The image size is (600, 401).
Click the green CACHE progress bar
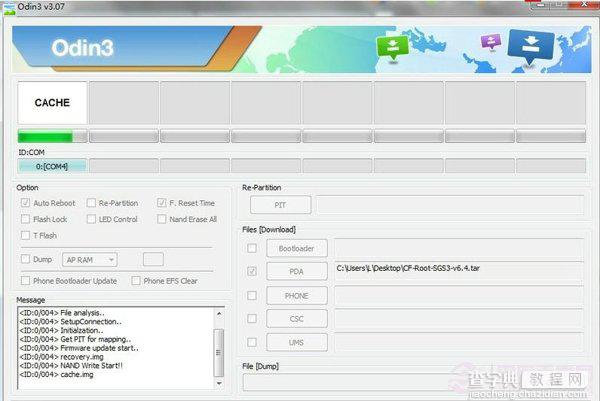(52, 136)
